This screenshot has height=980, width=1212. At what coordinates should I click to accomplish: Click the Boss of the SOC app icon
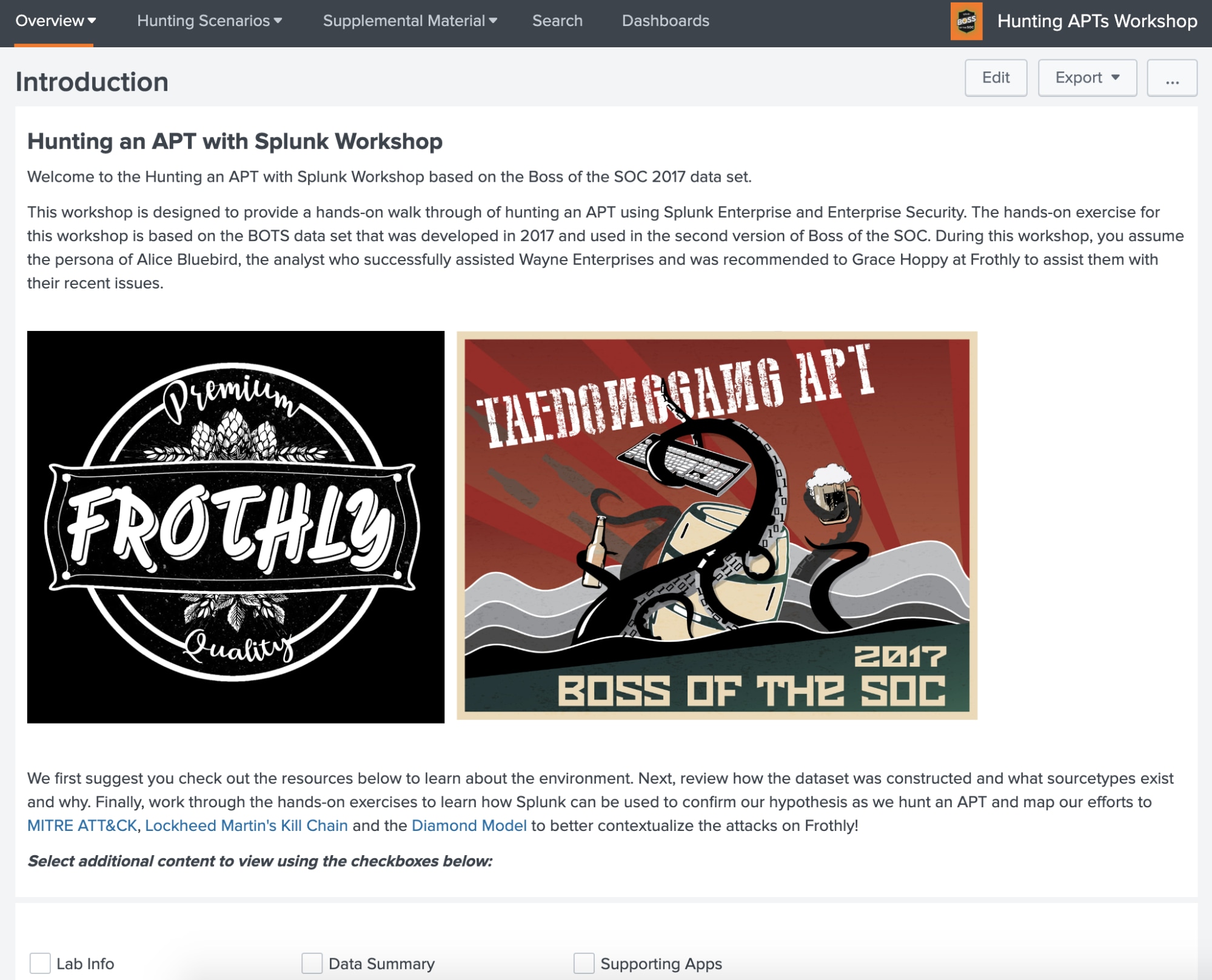point(966,22)
